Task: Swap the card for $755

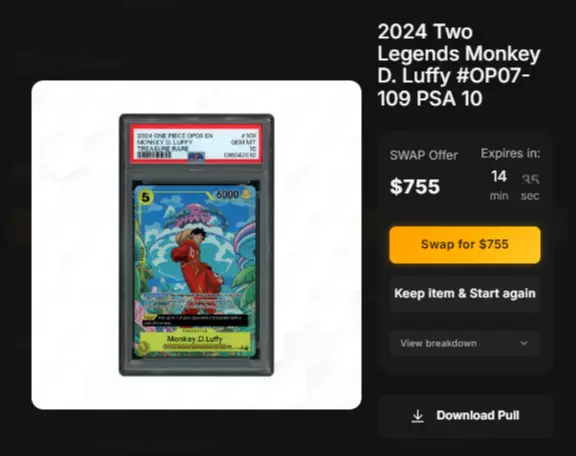Action: 465,245
